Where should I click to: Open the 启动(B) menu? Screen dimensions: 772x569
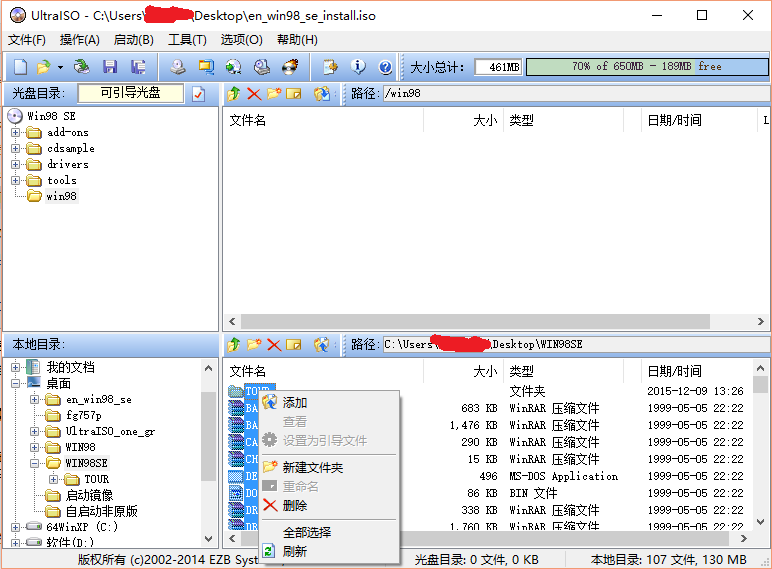tap(133, 40)
